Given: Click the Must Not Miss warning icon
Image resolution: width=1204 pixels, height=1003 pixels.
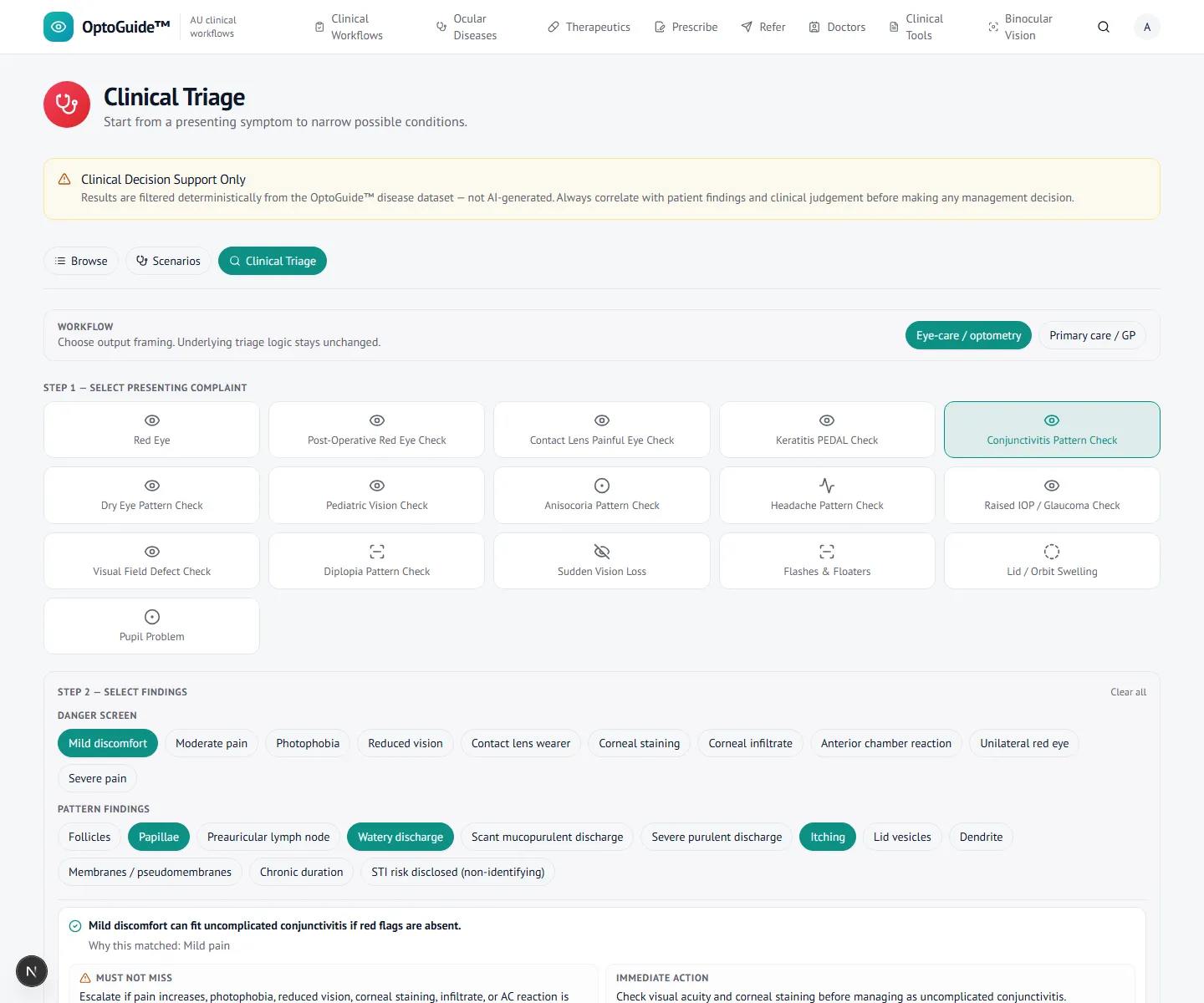Looking at the screenshot, I should click(85, 978).
